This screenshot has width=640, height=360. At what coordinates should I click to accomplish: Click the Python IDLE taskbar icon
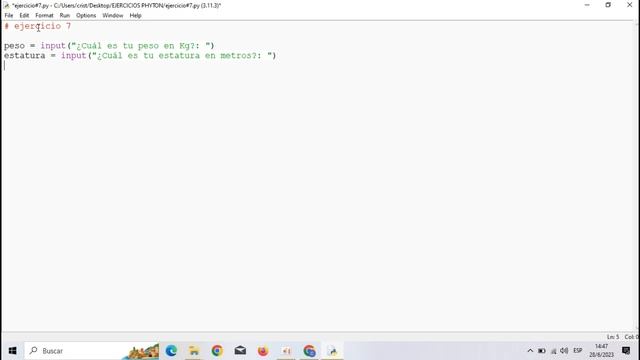(x=333, y=351)
